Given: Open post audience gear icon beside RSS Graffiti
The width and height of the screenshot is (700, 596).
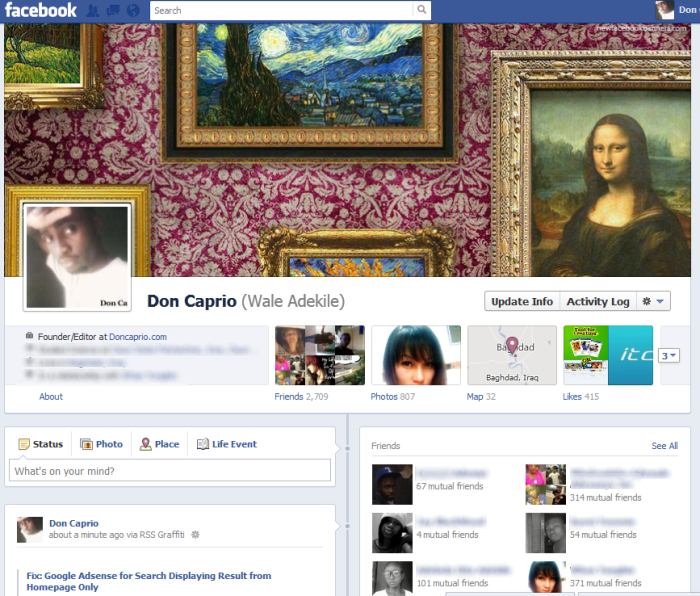Looking at the screenshot, I should (x=195, y=534).
